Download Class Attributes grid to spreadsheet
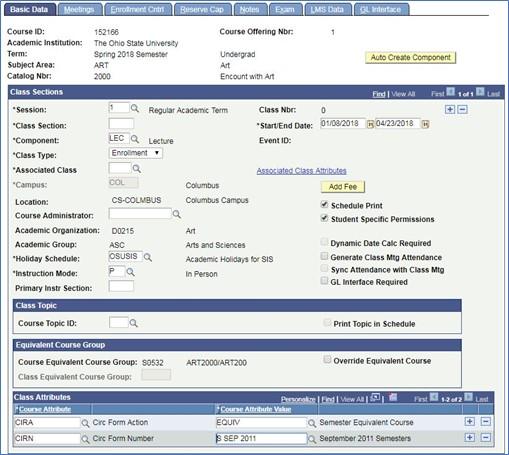The image size is (509, 455). click(393, 397)
